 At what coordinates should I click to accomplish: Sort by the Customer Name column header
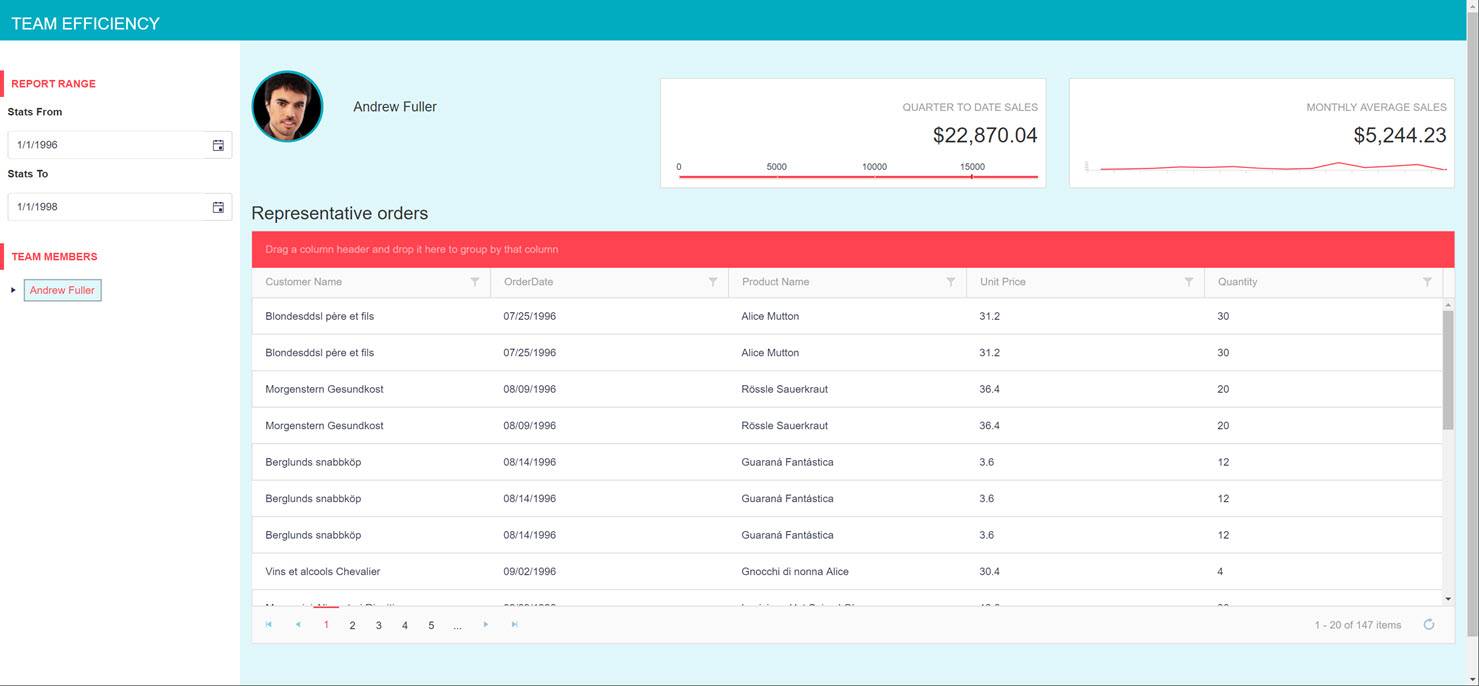pyautogui.click(x=304, y=282)
